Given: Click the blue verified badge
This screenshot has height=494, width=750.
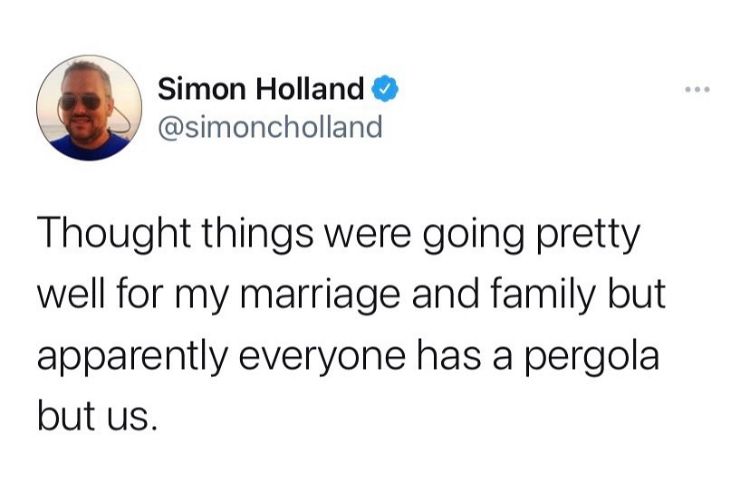Looking at the screenshot, I should click(385, 91).
